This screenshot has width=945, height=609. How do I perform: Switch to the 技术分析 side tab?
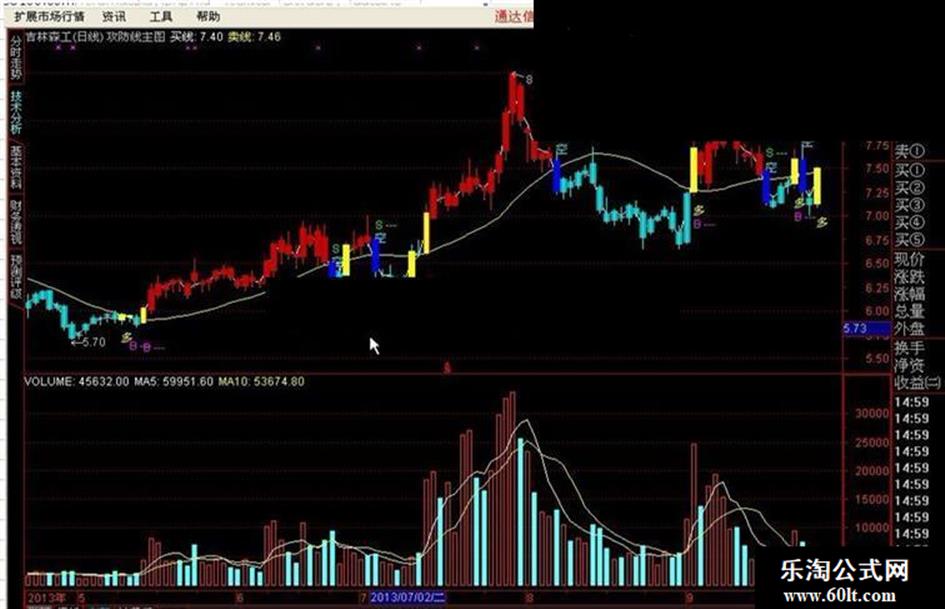(16, 113)
